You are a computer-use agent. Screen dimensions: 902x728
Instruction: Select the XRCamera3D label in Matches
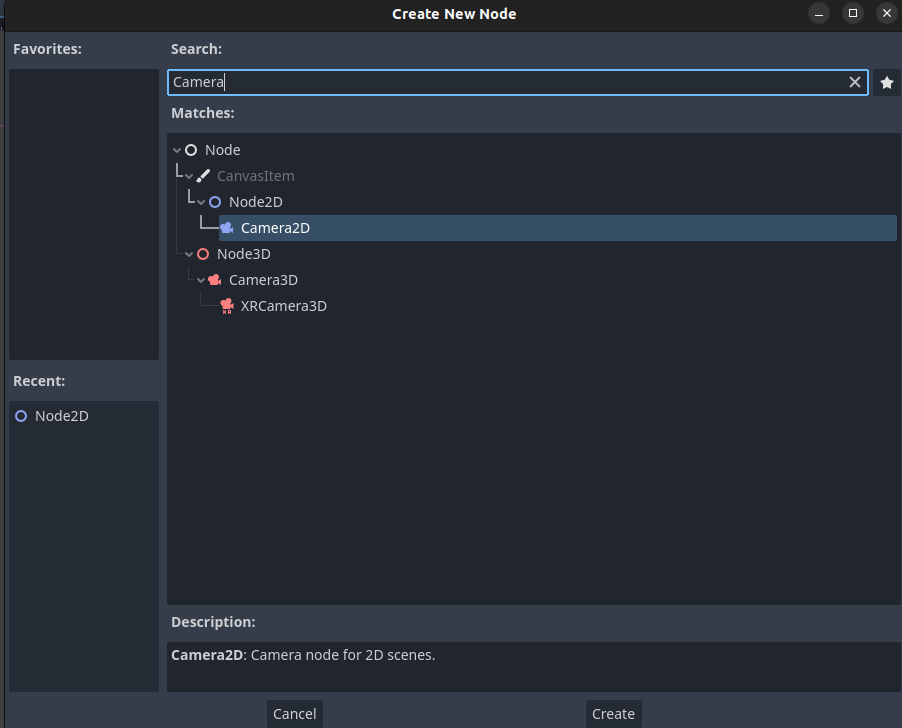tap(284, 306)
